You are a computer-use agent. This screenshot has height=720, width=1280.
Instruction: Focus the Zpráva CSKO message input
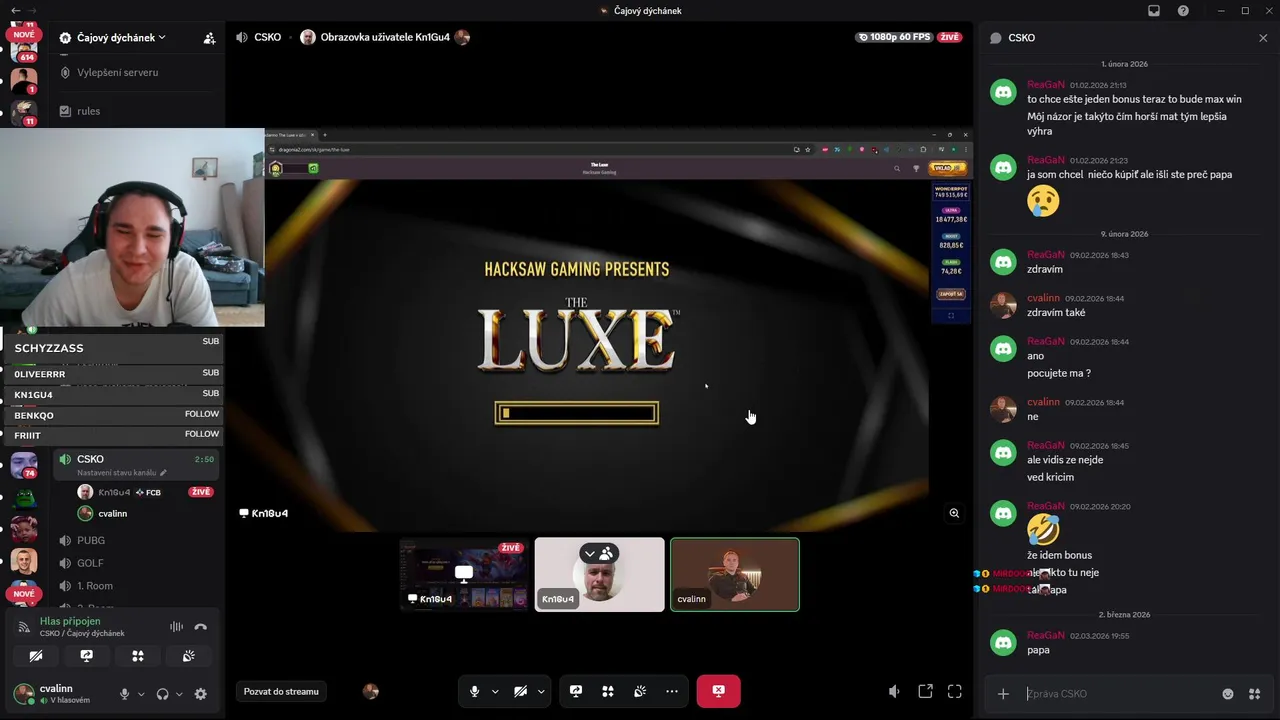coord(1118,694)
